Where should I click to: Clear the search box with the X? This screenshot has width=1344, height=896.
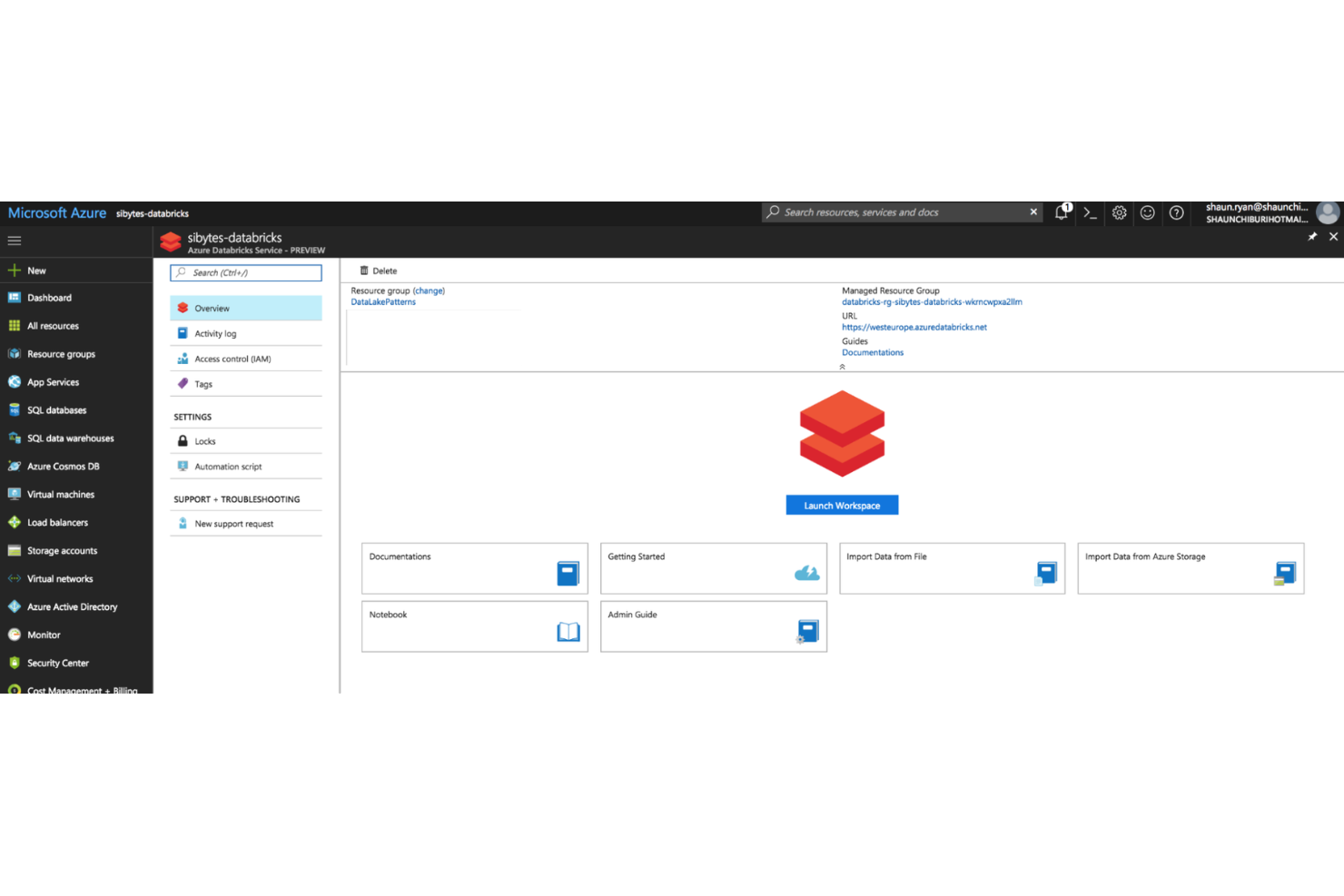[1033, 212]
